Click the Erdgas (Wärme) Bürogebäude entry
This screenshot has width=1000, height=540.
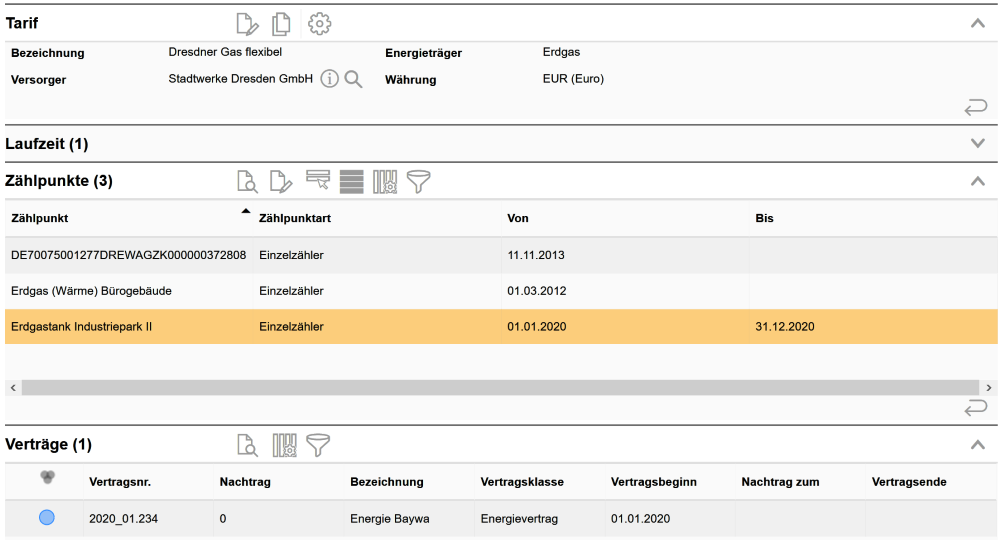pos(91,291)
